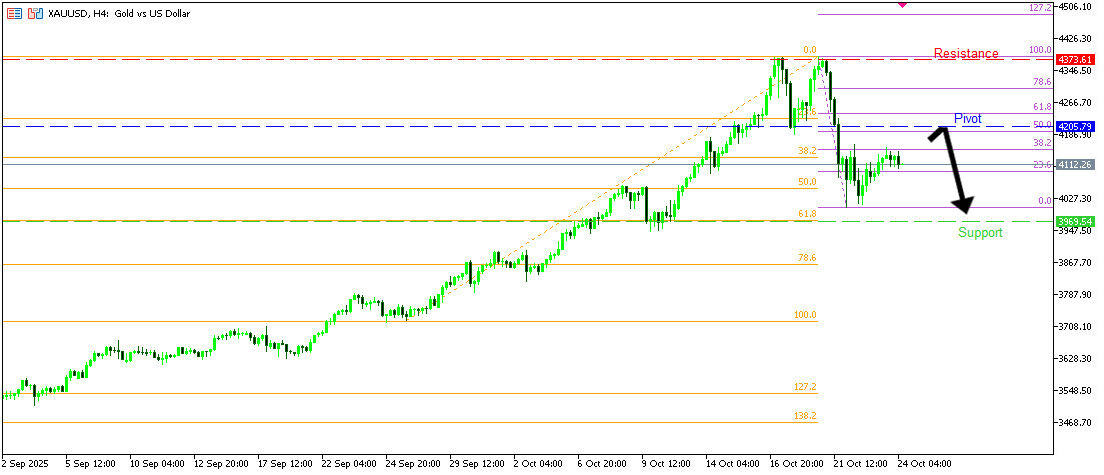
Task: Select the red Resistance label
Action: pos(966,53)
